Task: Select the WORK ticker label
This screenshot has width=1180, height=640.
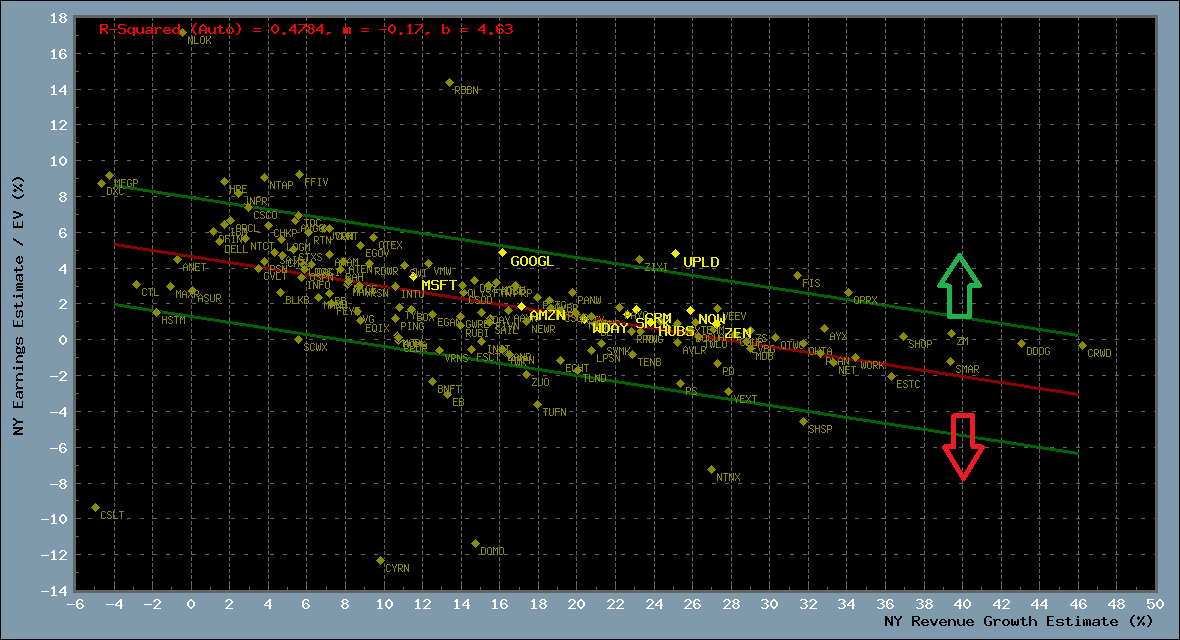Action: tap(872, 366)
